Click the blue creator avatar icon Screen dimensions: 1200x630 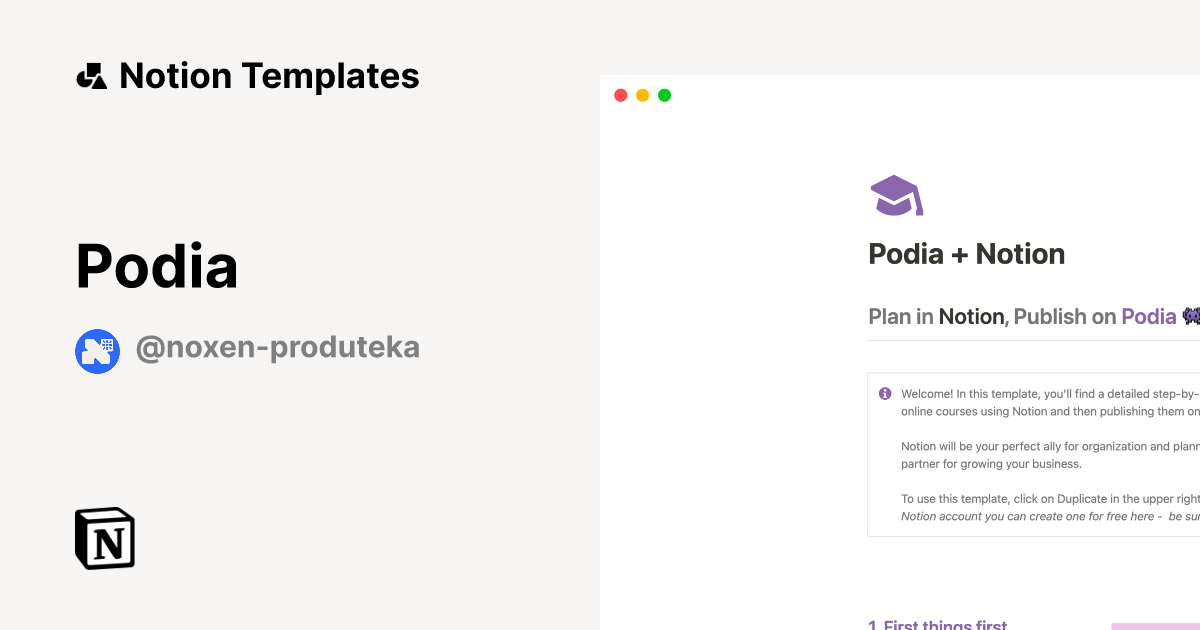point(97,351)
